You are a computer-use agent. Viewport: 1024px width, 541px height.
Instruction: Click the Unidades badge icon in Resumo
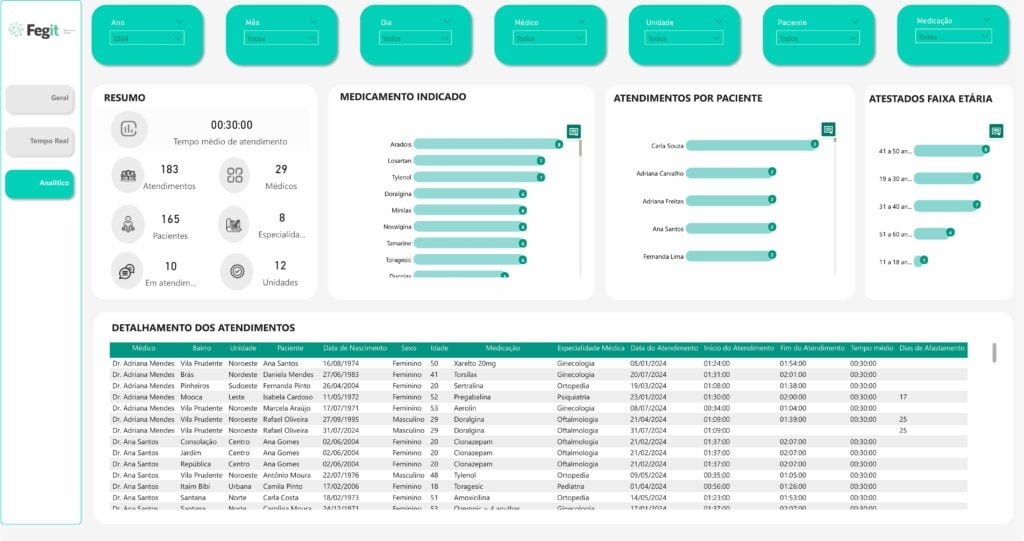click(x=236, y=271)
